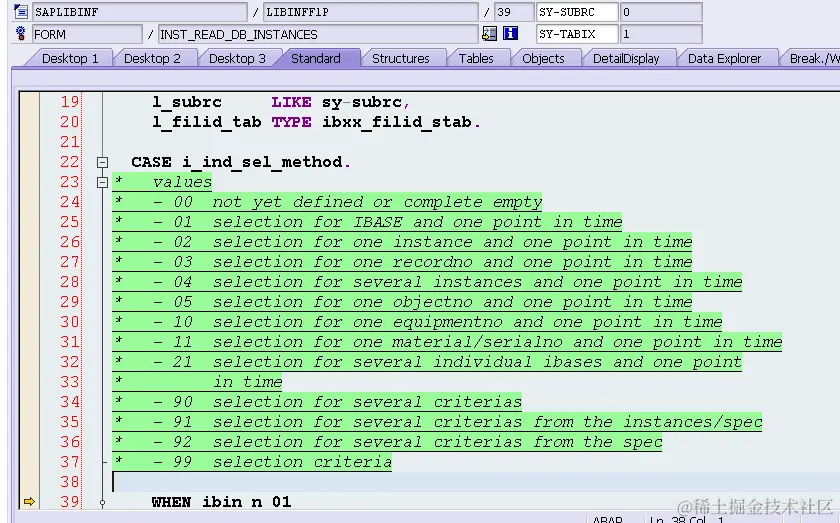Click the empty code line 38
Screen dimensions: 840x523
click(476, 482)
